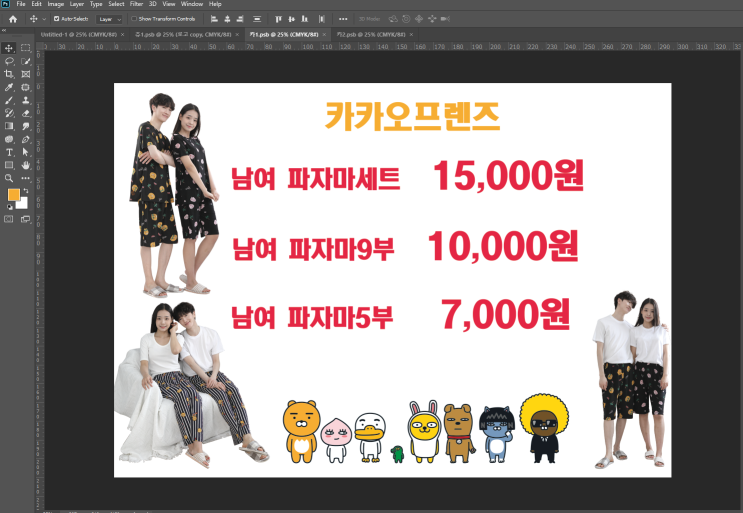Toggle Quick Mask mode
This screenshot has width=743, height=513.
point(9,219)
